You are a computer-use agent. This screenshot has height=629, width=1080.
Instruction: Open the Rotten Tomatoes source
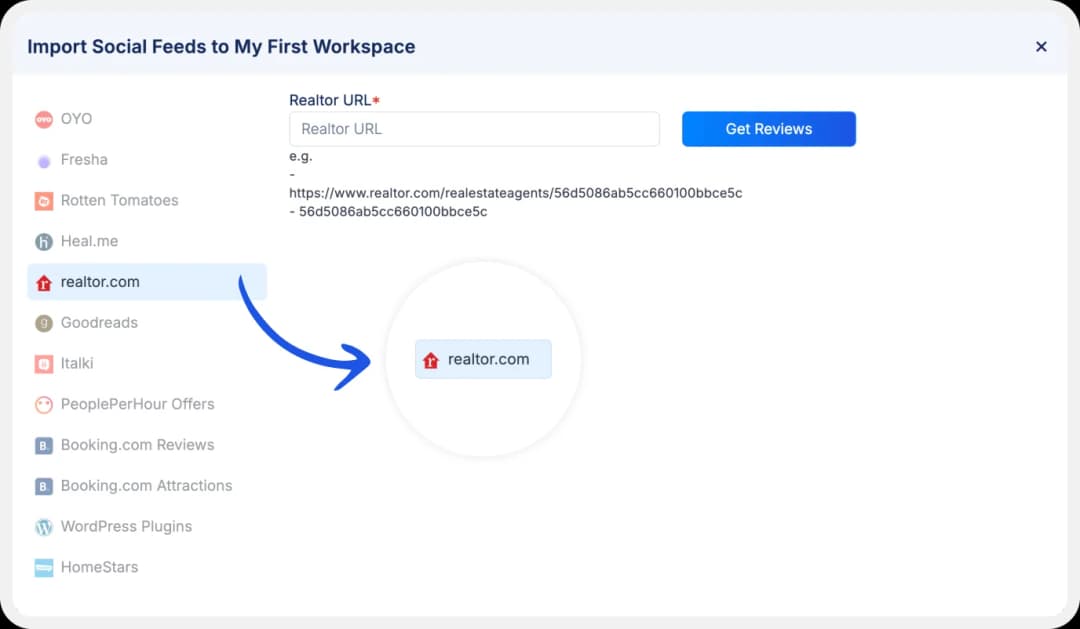point(119,201)
